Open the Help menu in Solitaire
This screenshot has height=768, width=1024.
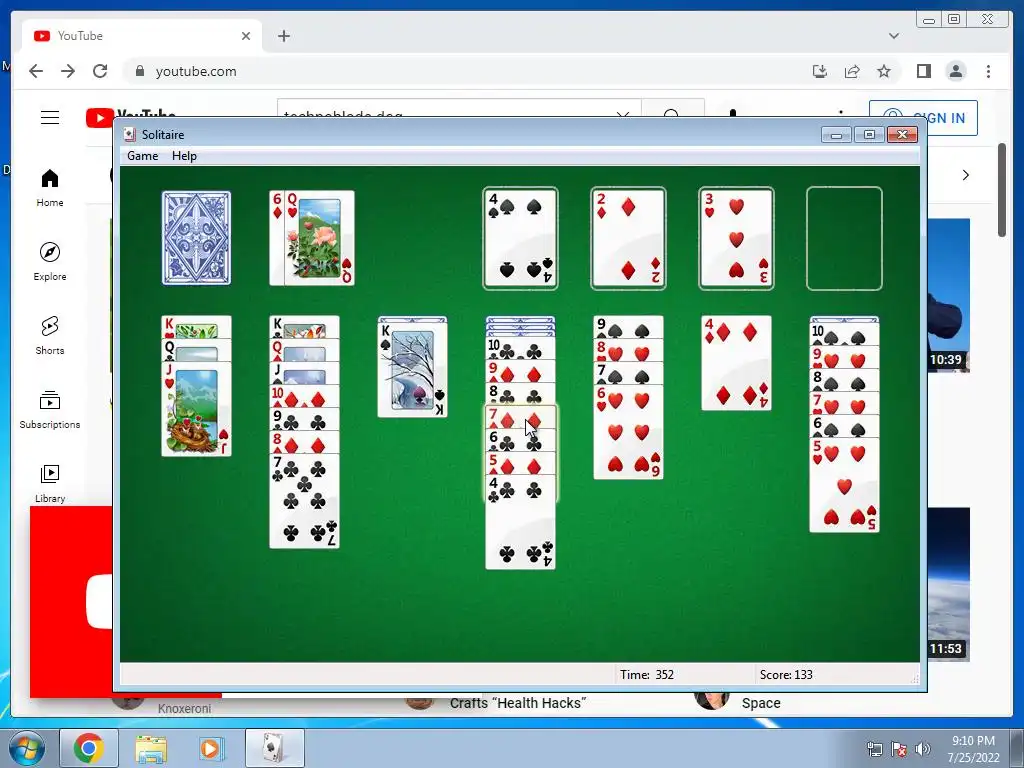tap(184, 156)
